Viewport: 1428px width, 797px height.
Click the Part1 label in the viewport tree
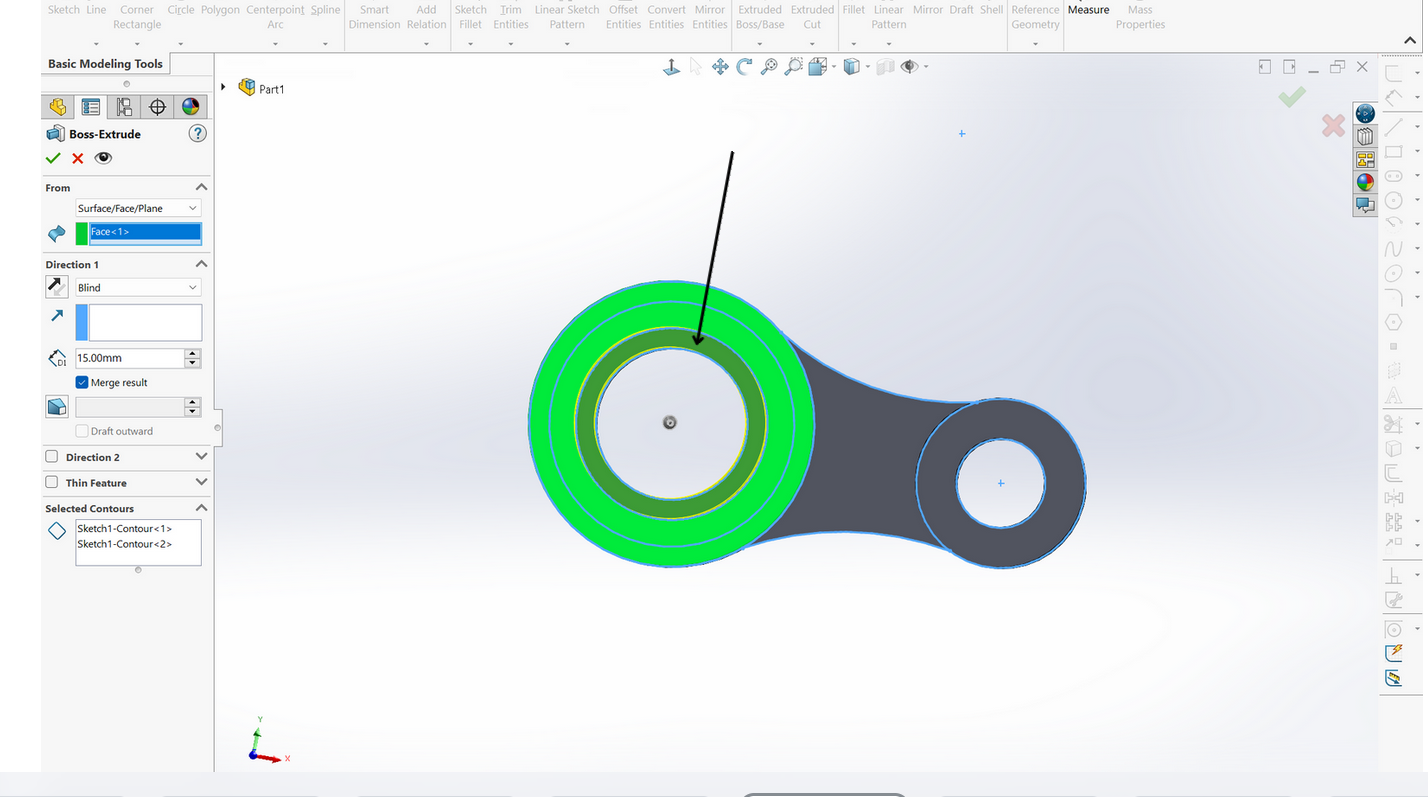[x=272, y=89]
